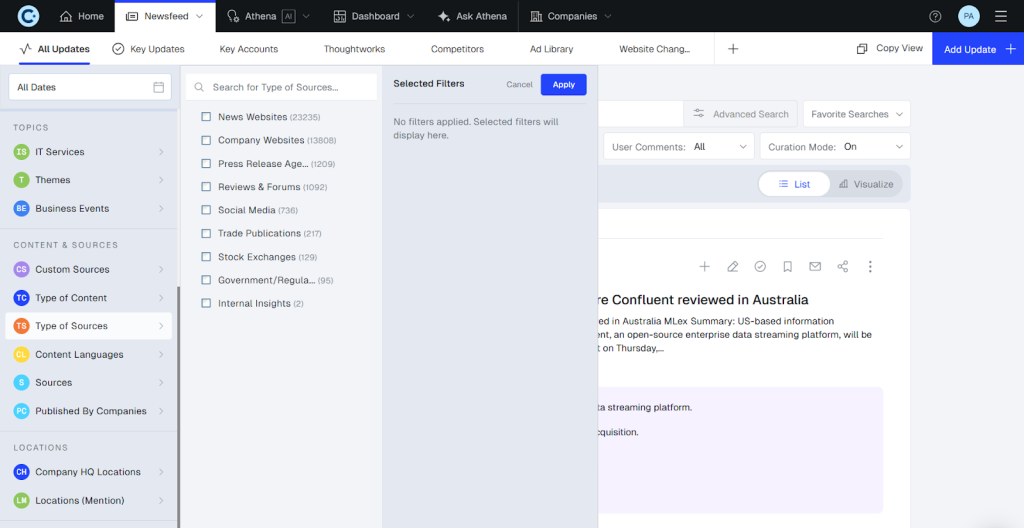Switch to the Visualize view toggle
1024x528 pixels.
click(866, 184)
